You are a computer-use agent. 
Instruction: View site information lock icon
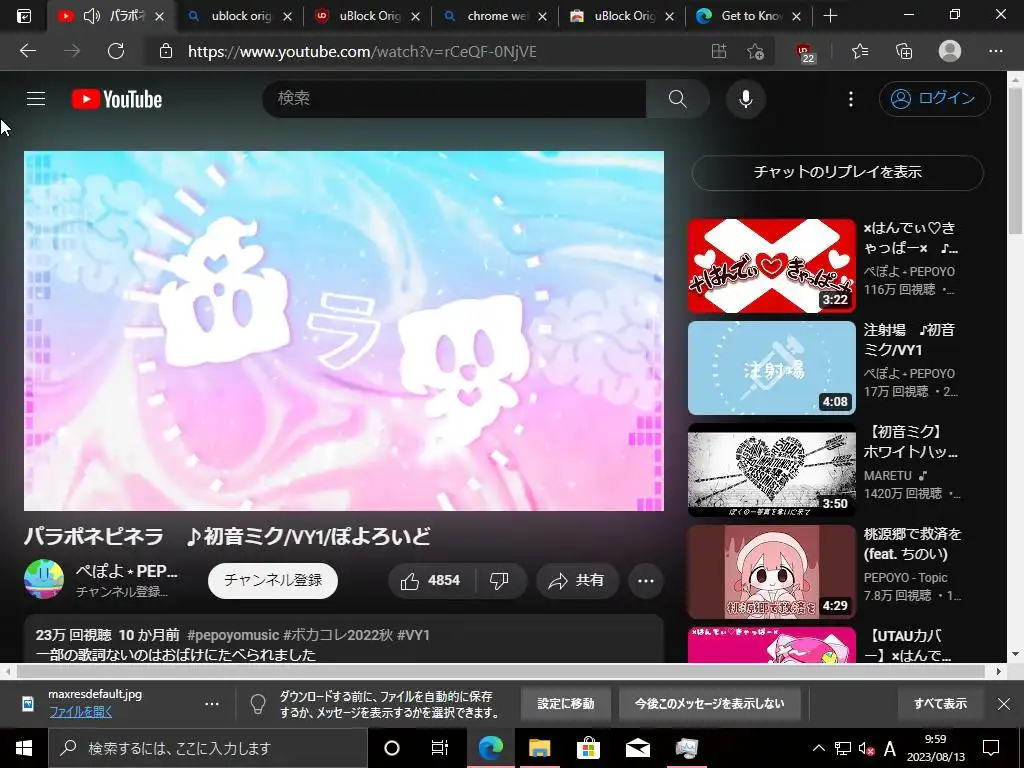166,51
